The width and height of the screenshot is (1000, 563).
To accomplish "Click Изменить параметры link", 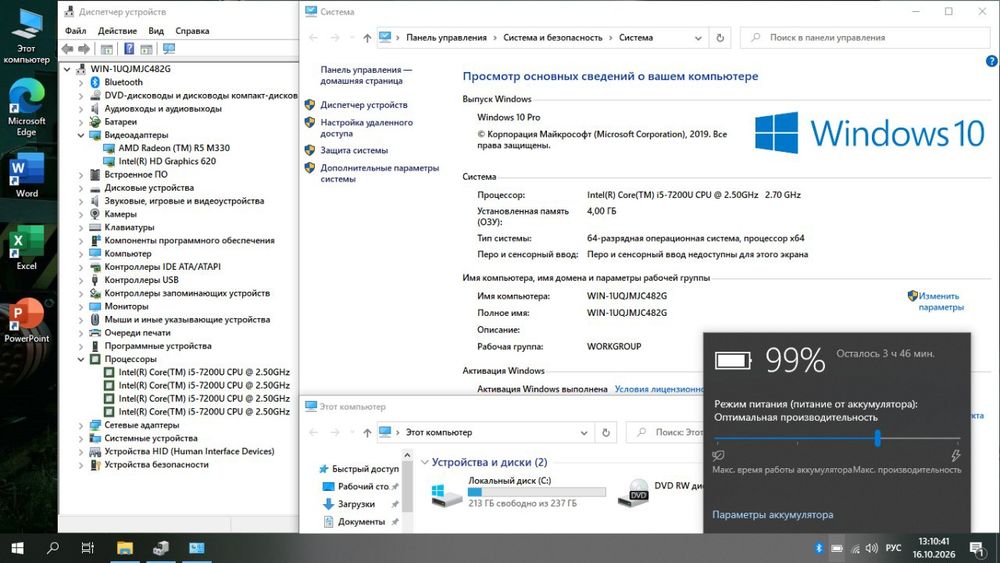I will click(x=941, y=302).
